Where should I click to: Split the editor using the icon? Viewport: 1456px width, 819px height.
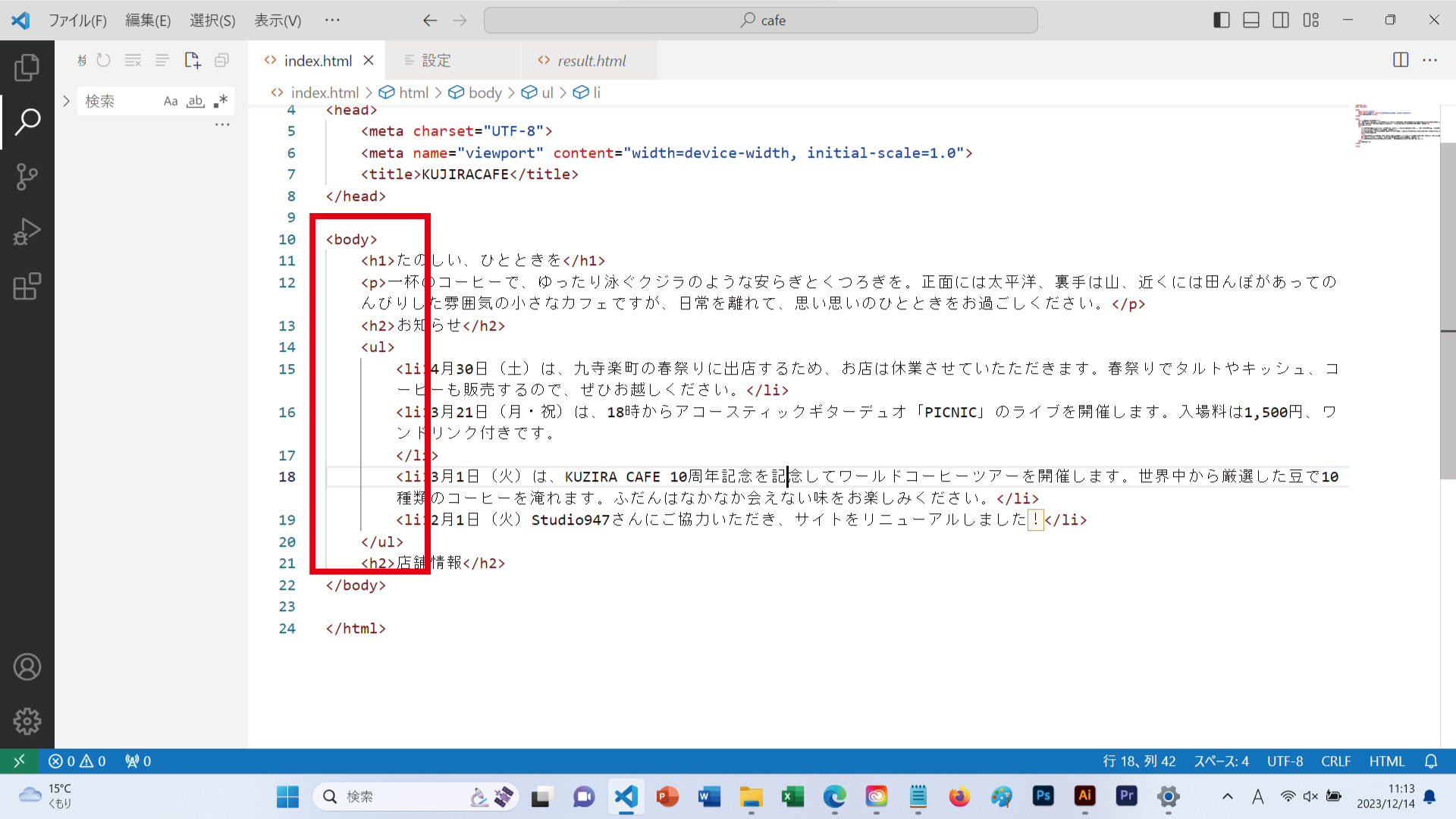tap(1399, 60)
